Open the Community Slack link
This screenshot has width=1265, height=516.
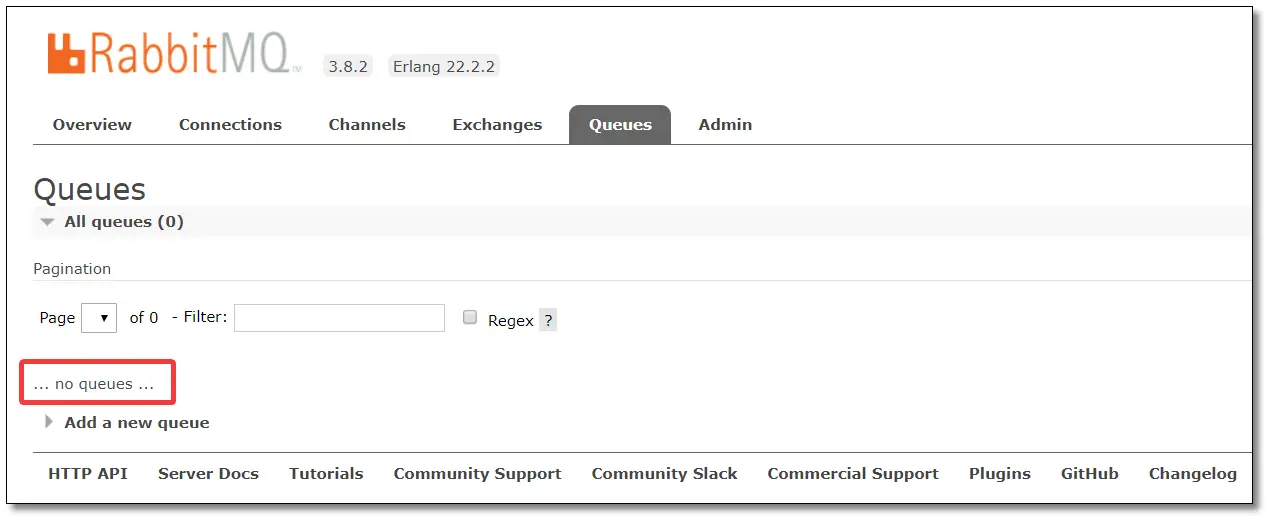pyautogui.click(x=664, y=474)
